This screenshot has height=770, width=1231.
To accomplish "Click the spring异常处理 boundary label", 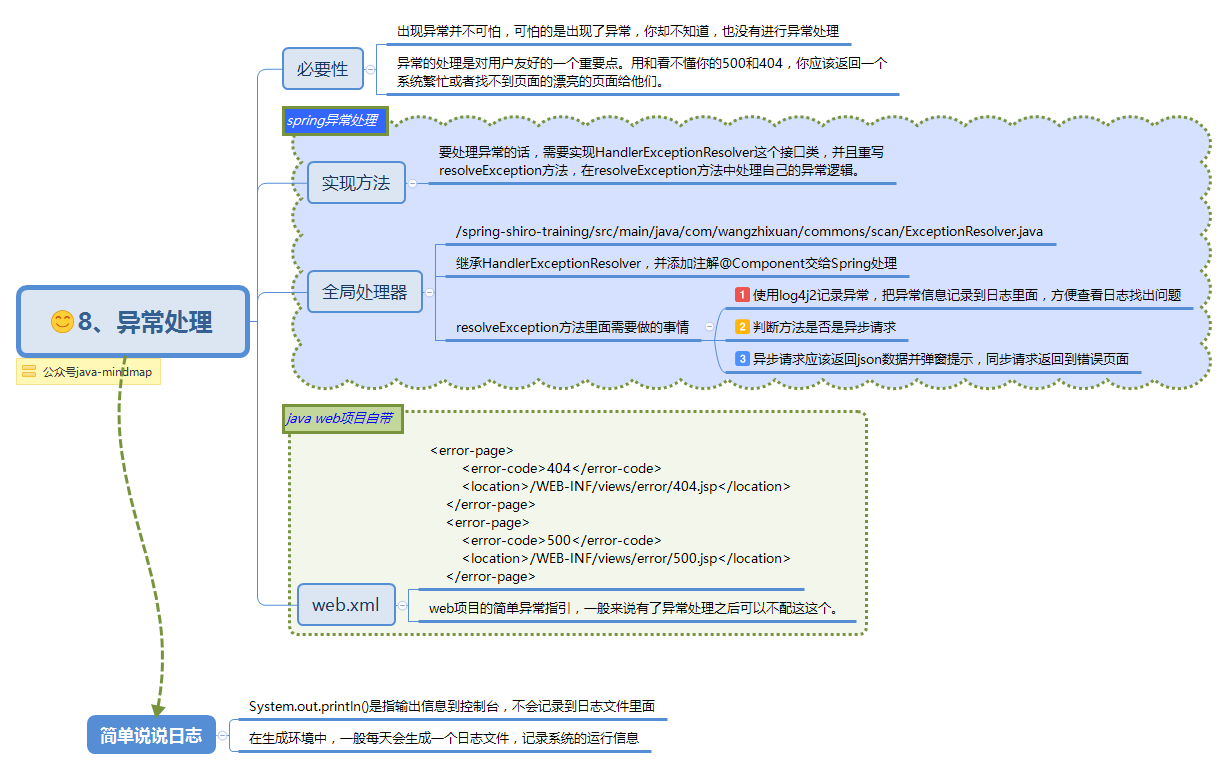I will [333, 121].
